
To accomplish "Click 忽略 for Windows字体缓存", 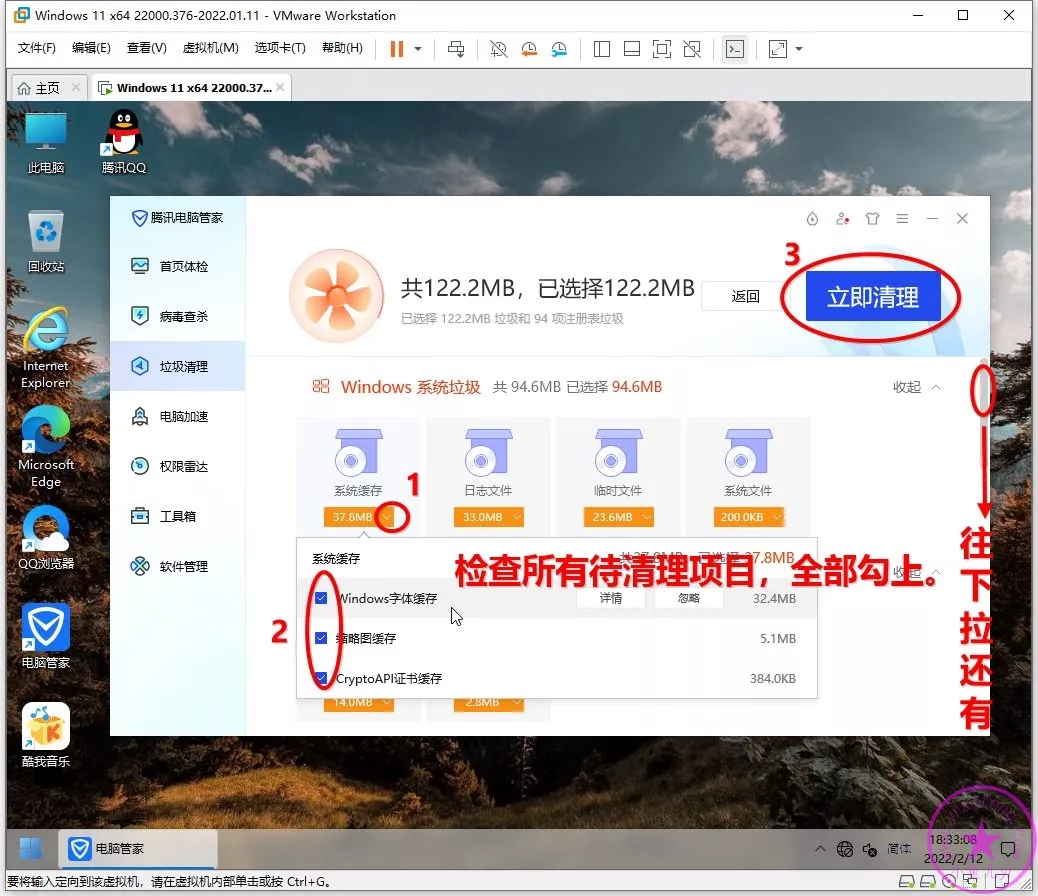I will click(688, 598).
